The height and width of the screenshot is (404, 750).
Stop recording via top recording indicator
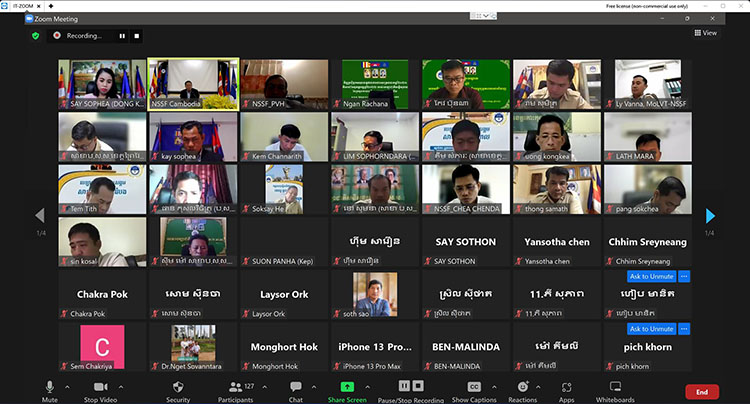[x=137, y=36]
